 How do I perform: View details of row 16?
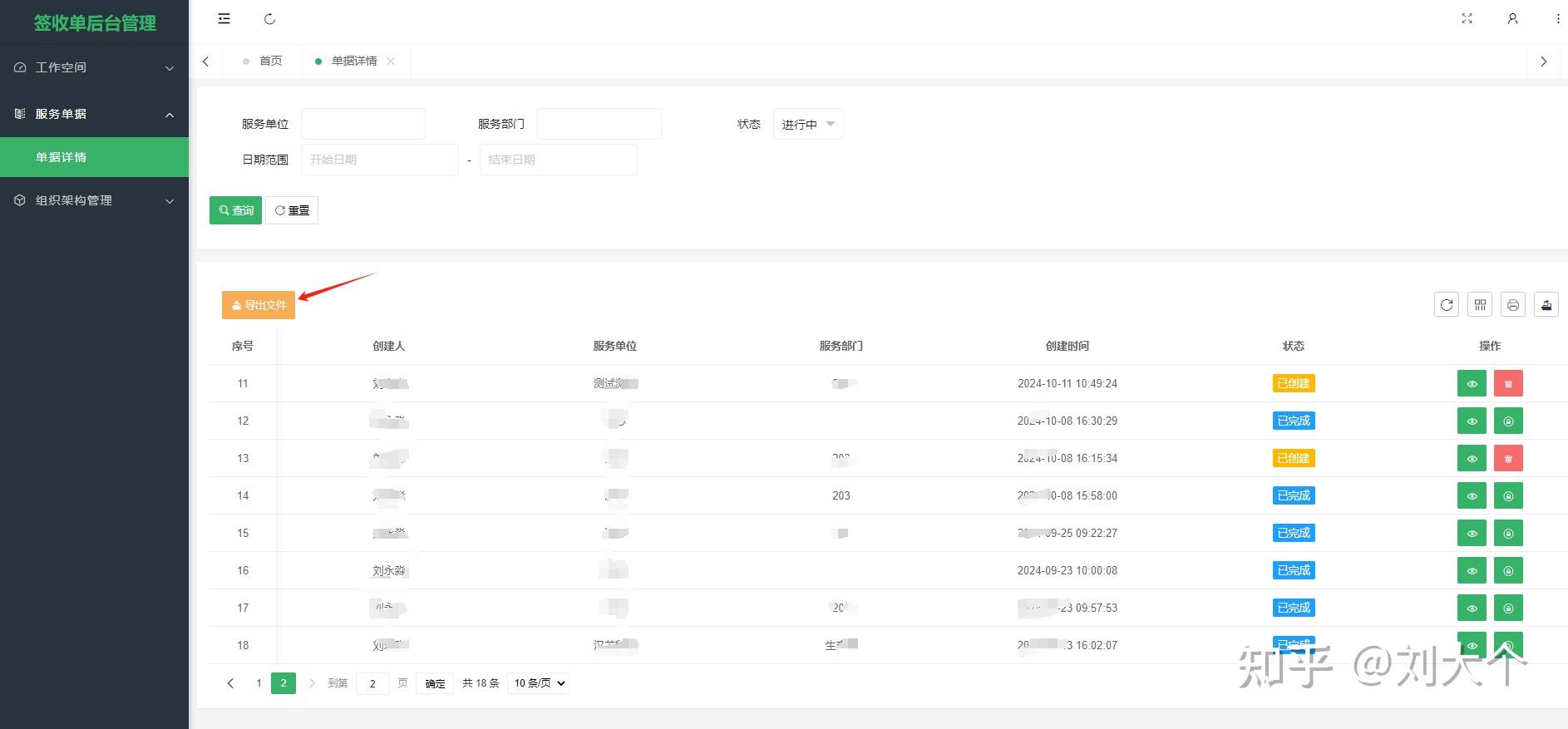coord(1472,571)
